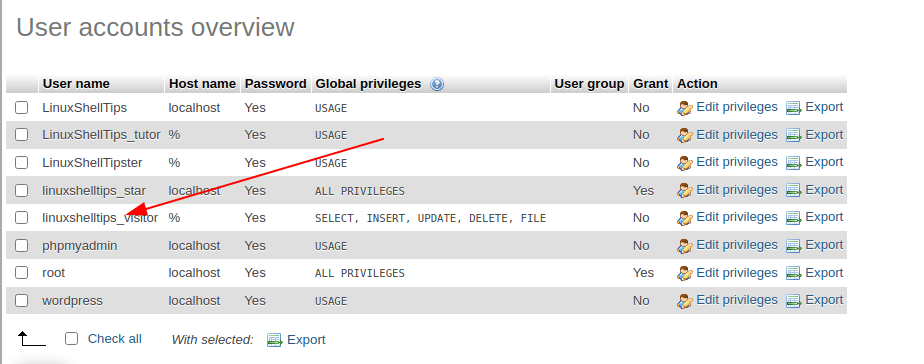Click the Export icon in wordpress row
The height and width of the screenshot is (364, 924).
pyautogui.click(x=794, y=300)
